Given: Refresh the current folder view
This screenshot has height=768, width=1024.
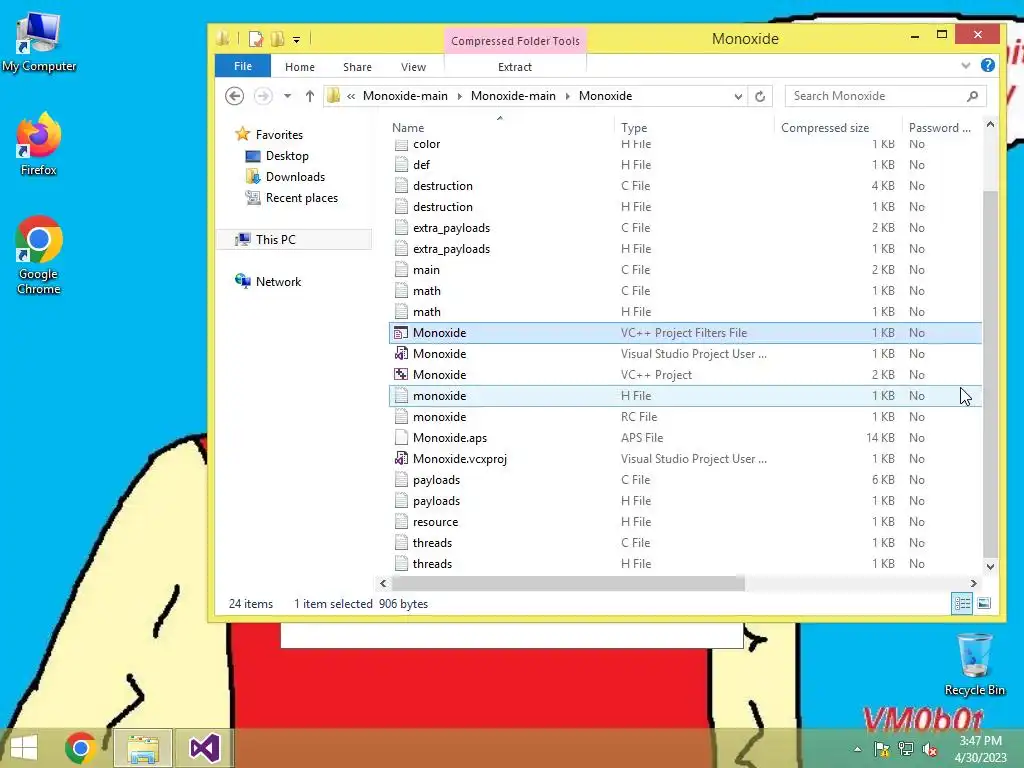Looking at the screenshot, I should [760, 96].
